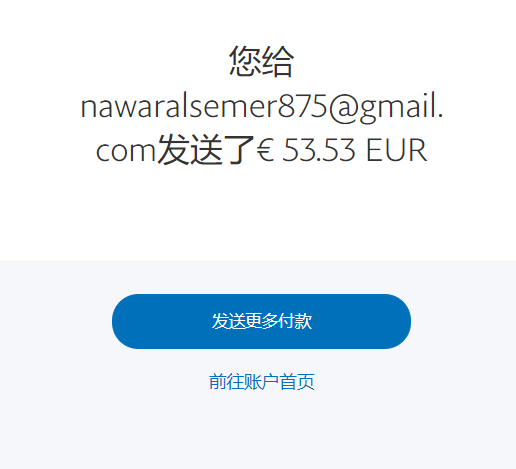Click the 发送了 text in the message

click(x=206, y=150)
